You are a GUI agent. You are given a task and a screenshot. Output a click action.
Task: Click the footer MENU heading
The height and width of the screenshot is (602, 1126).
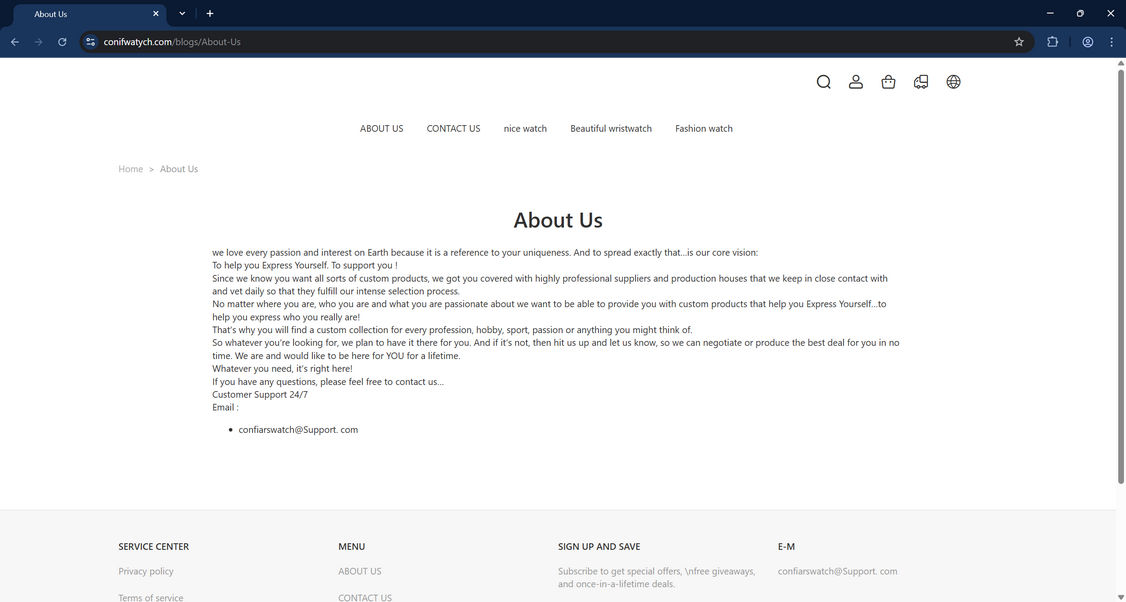[x=352, y=547]
